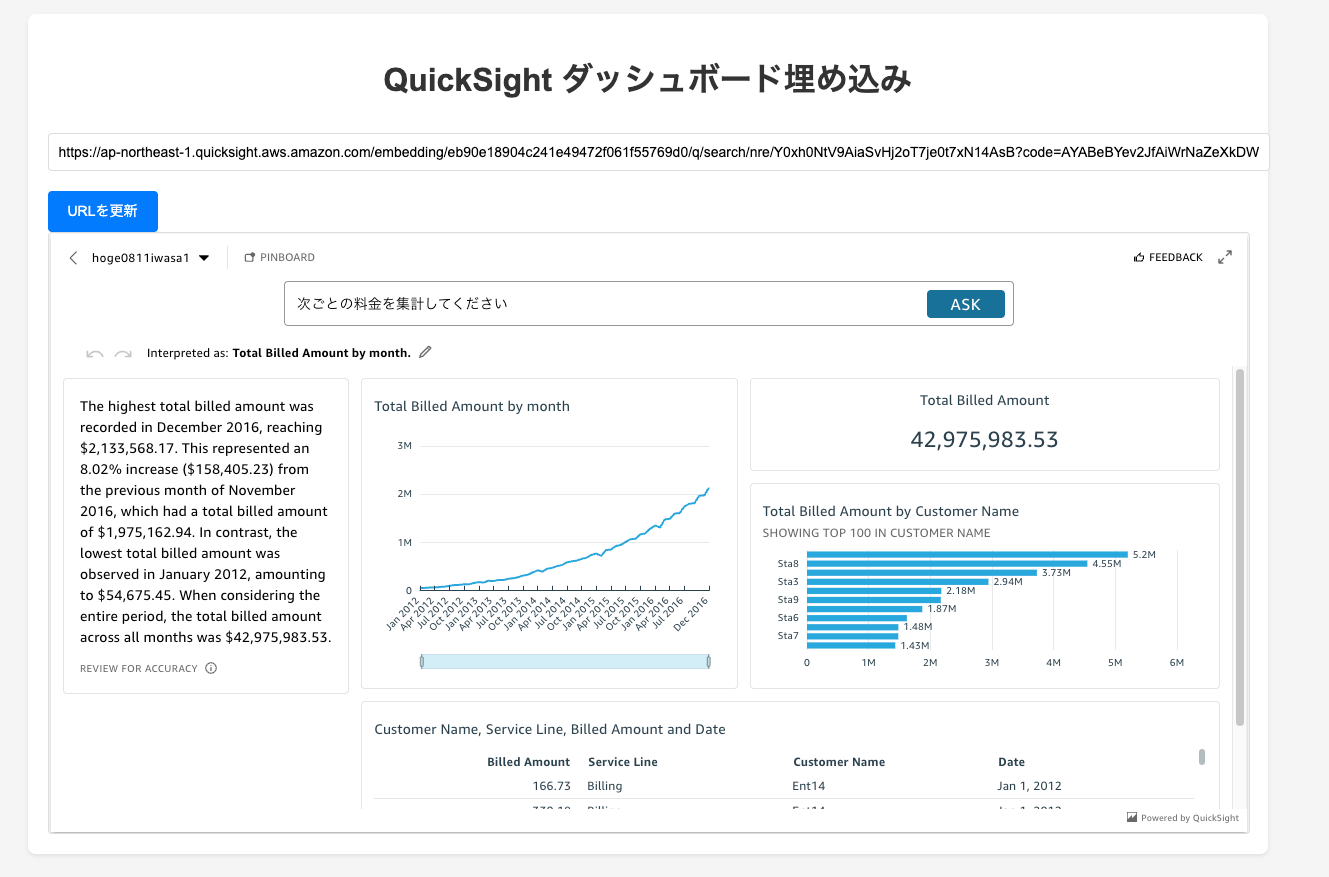Click the table title Customer Name, Service Line, Billed Amount and Date

coord(550,729)
